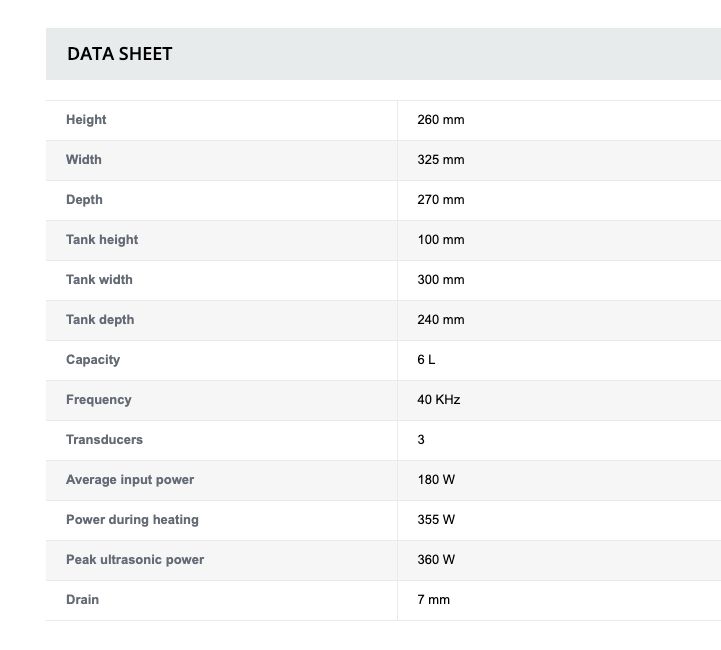721x650 pixels.
Task: Click the 40 KHz frequency value
Action: 439,400
